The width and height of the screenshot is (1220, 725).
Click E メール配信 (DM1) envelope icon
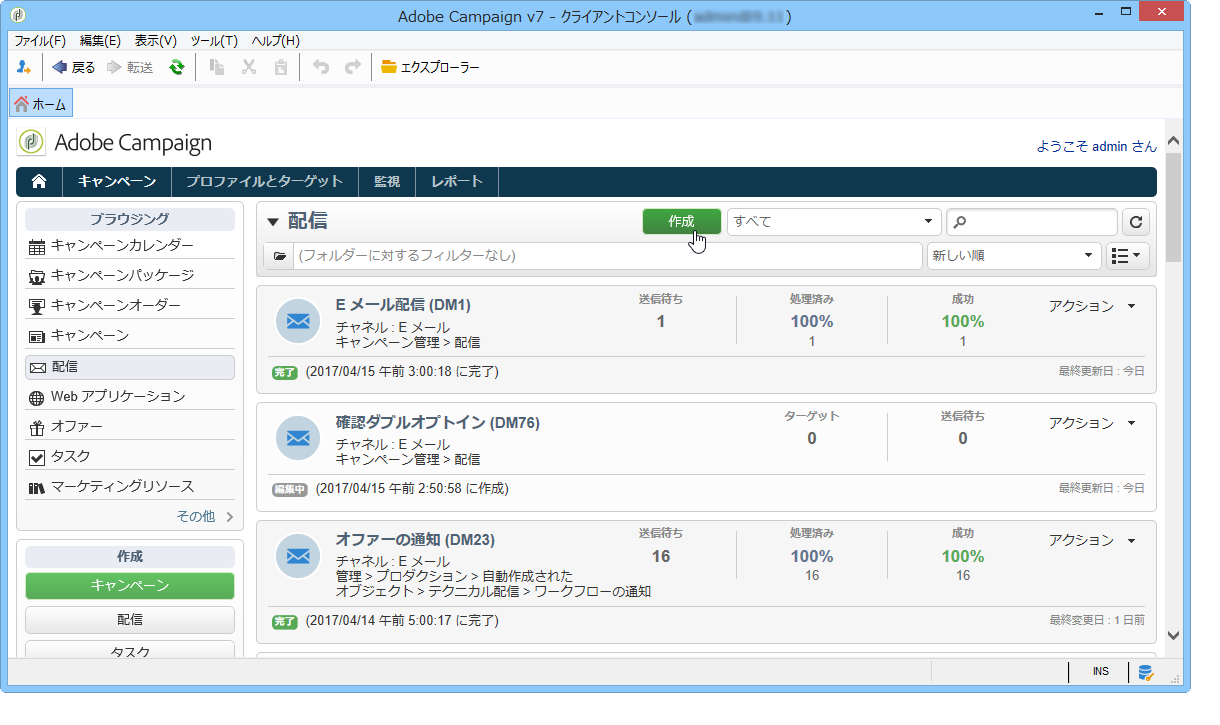pos(298,321)
